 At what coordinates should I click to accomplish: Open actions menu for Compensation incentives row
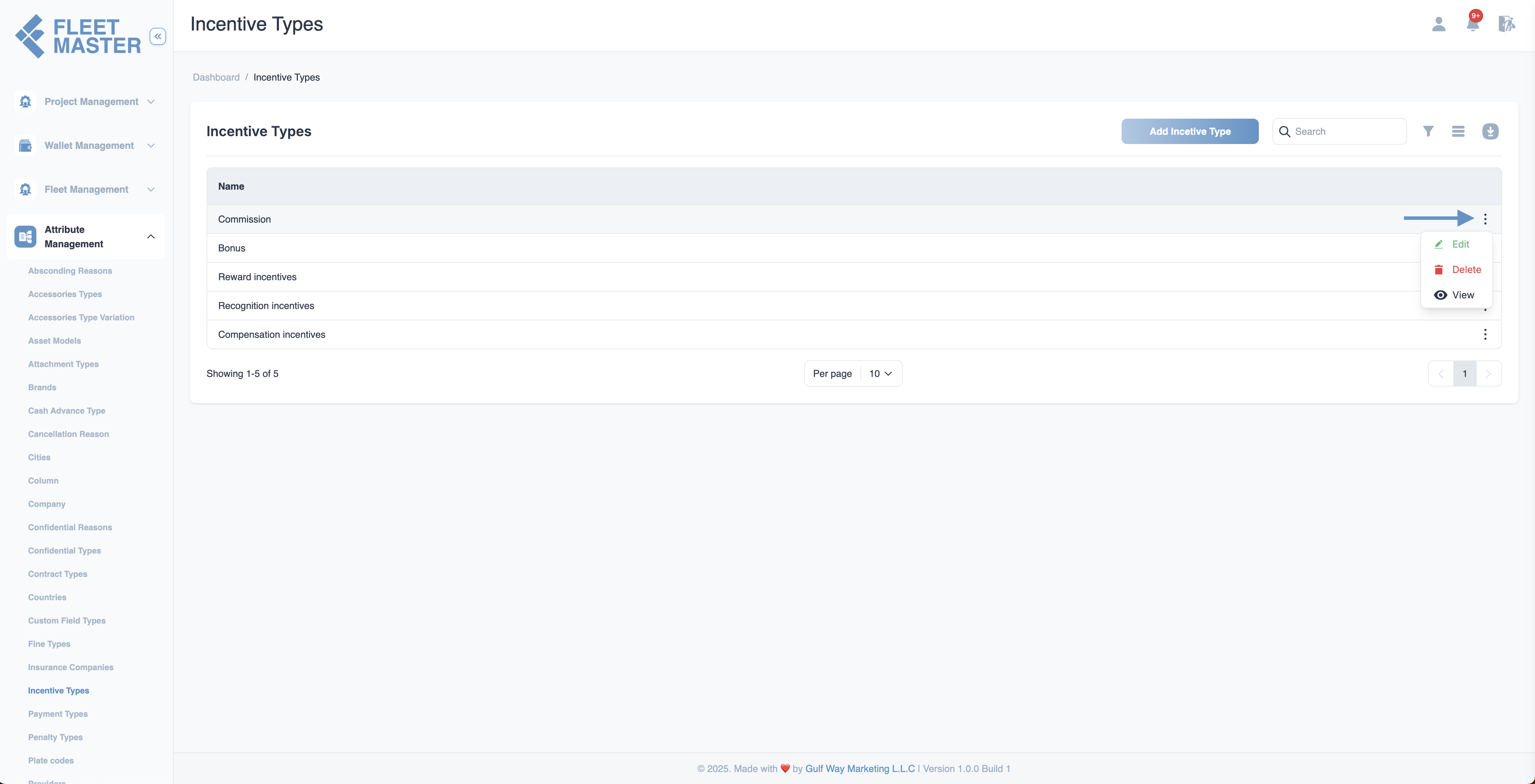(1485, 334)
